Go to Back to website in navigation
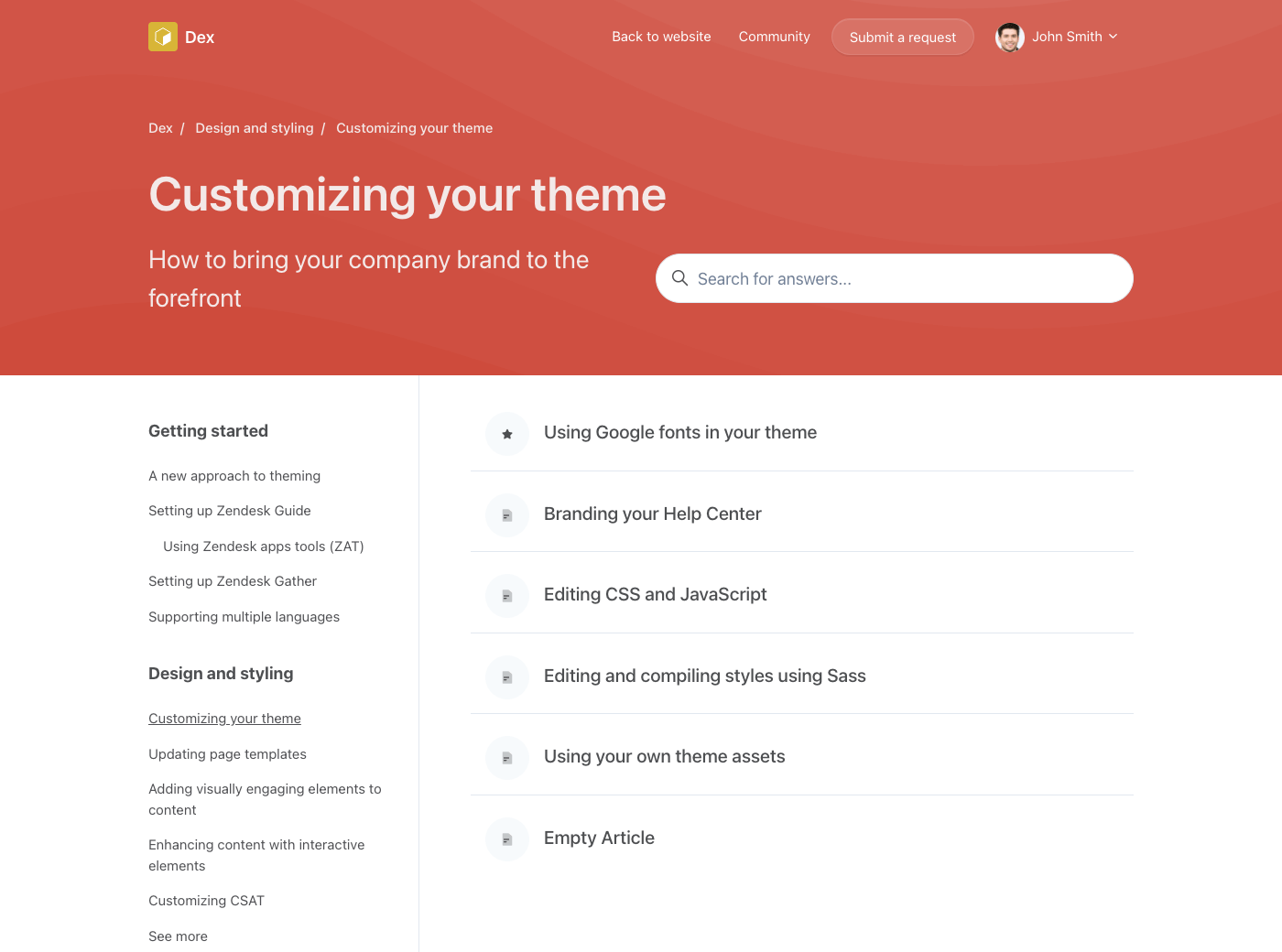 [x=661, y=37]
